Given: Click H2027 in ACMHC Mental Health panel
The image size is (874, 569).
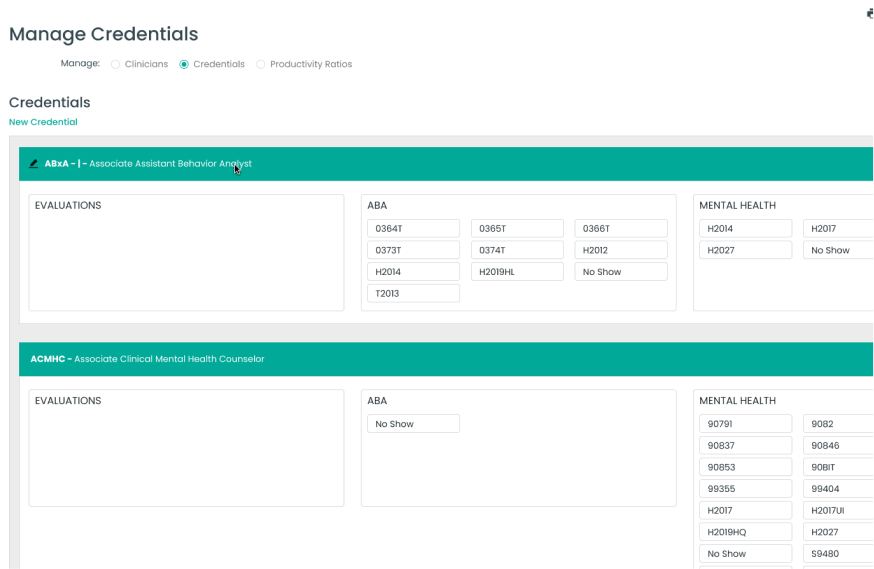Looking at the screenshot, I should [x=838, y=532].
